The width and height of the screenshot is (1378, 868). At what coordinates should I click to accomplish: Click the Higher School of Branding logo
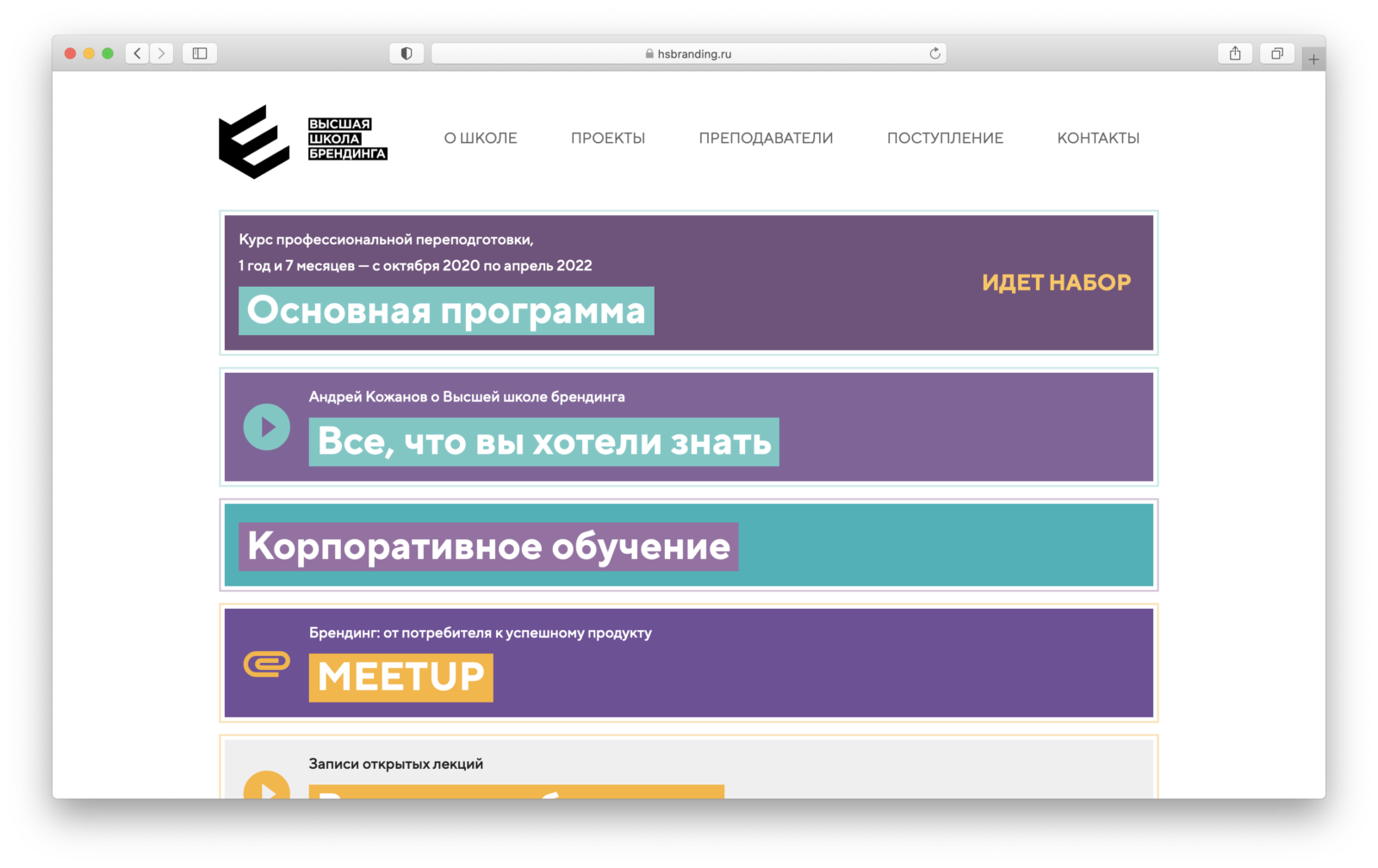click(302, 141)
